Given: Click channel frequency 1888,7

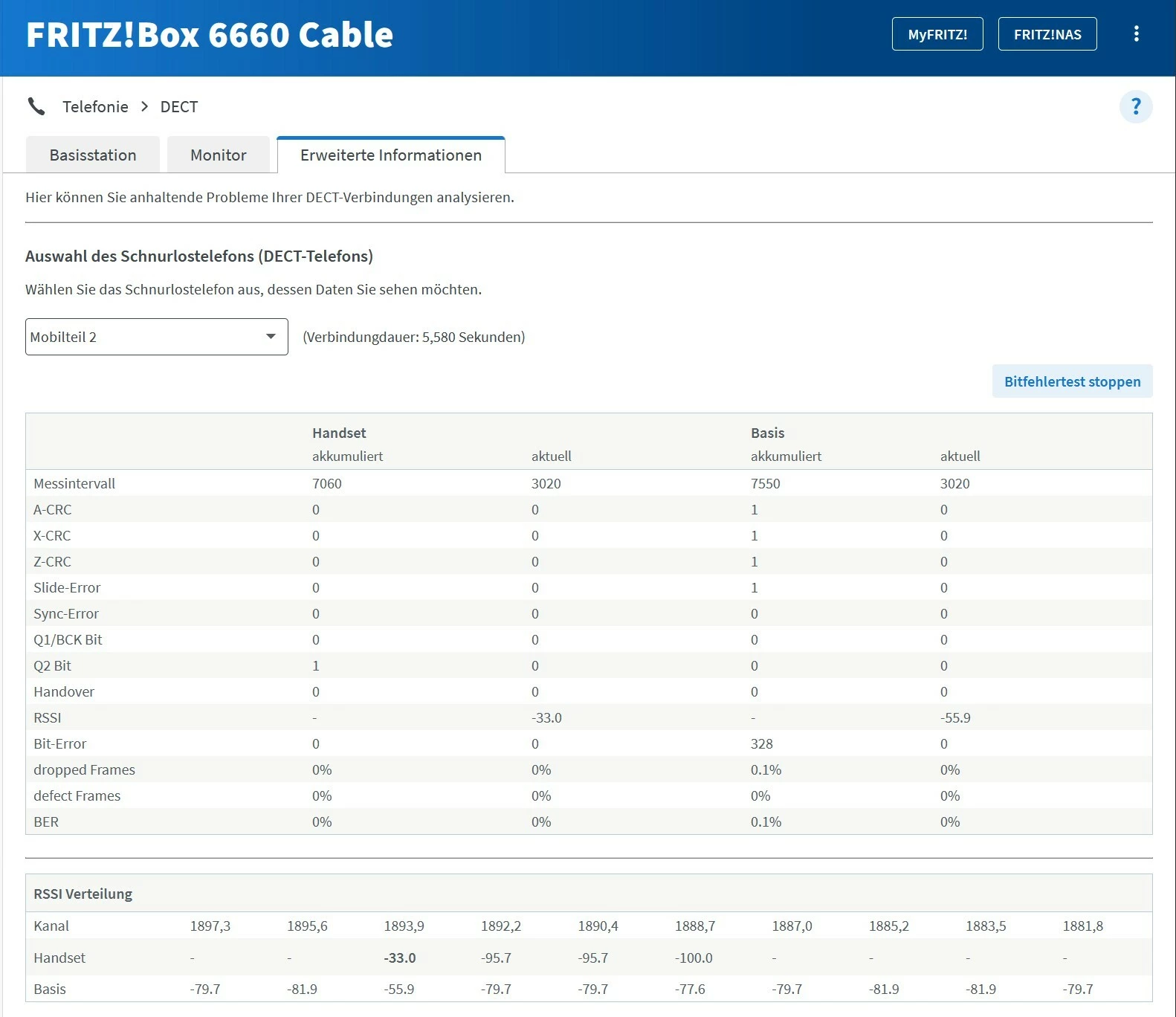Looking at the screenshot, I should pyautogui.click(x=695, y=926).
